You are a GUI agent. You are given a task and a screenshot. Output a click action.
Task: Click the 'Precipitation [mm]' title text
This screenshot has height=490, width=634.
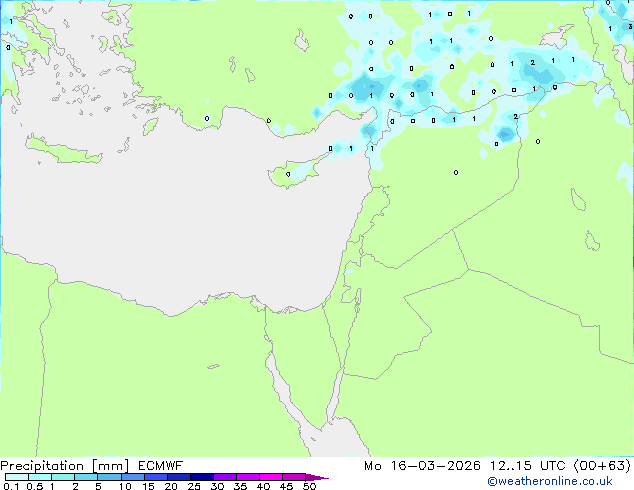point(65,466)
